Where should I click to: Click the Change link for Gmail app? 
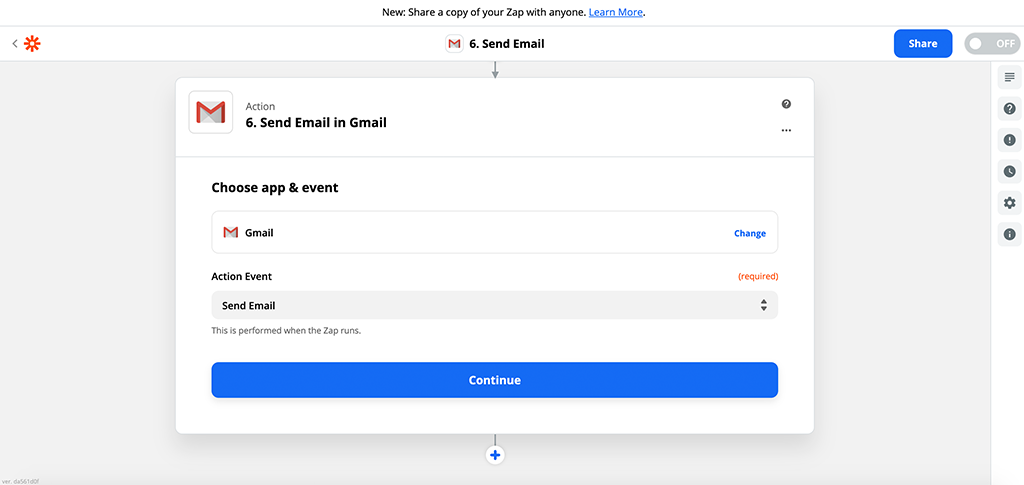point(749,233)
